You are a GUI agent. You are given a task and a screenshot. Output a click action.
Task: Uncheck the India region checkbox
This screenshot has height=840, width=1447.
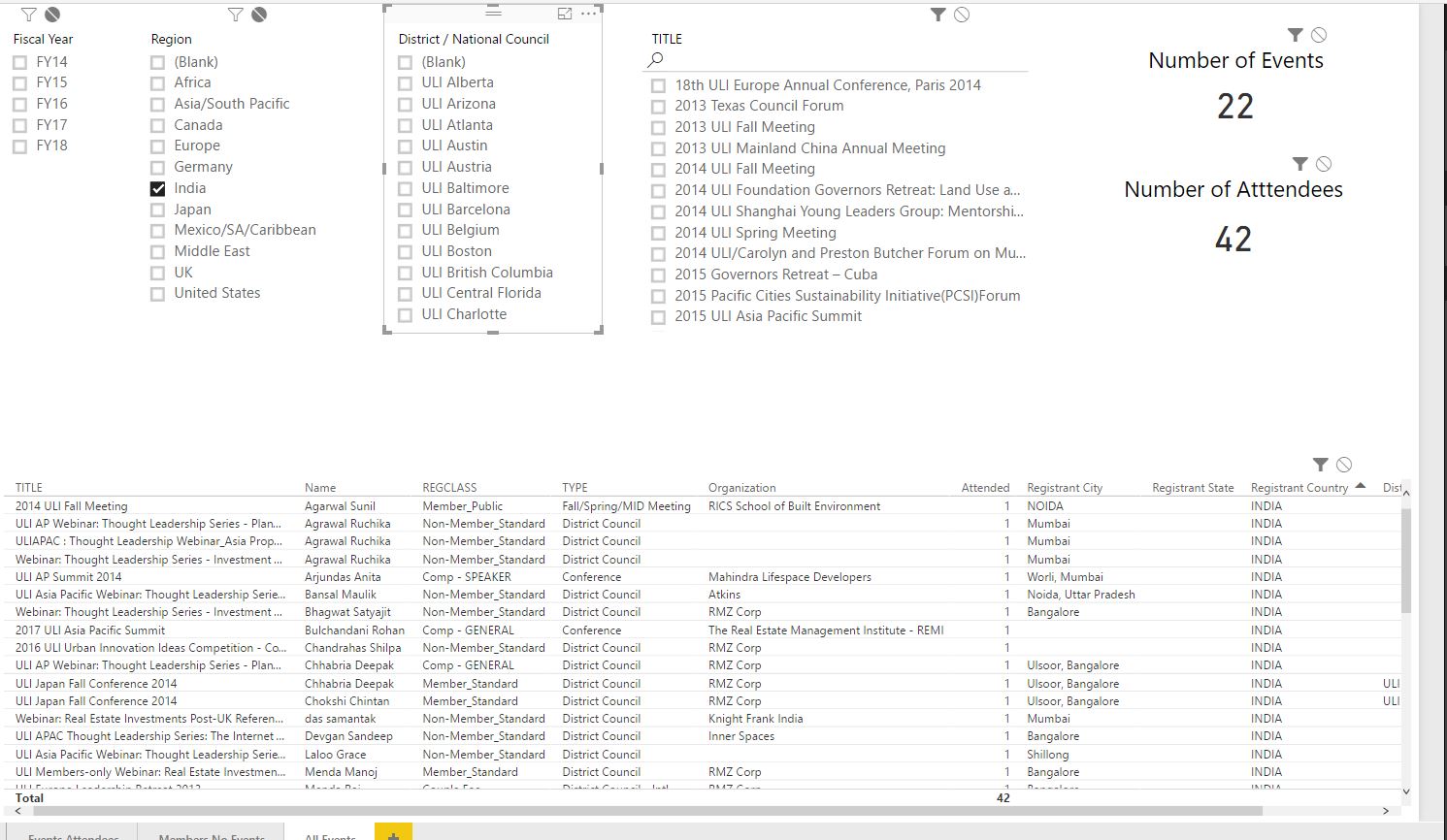click(x=157, y=188)
